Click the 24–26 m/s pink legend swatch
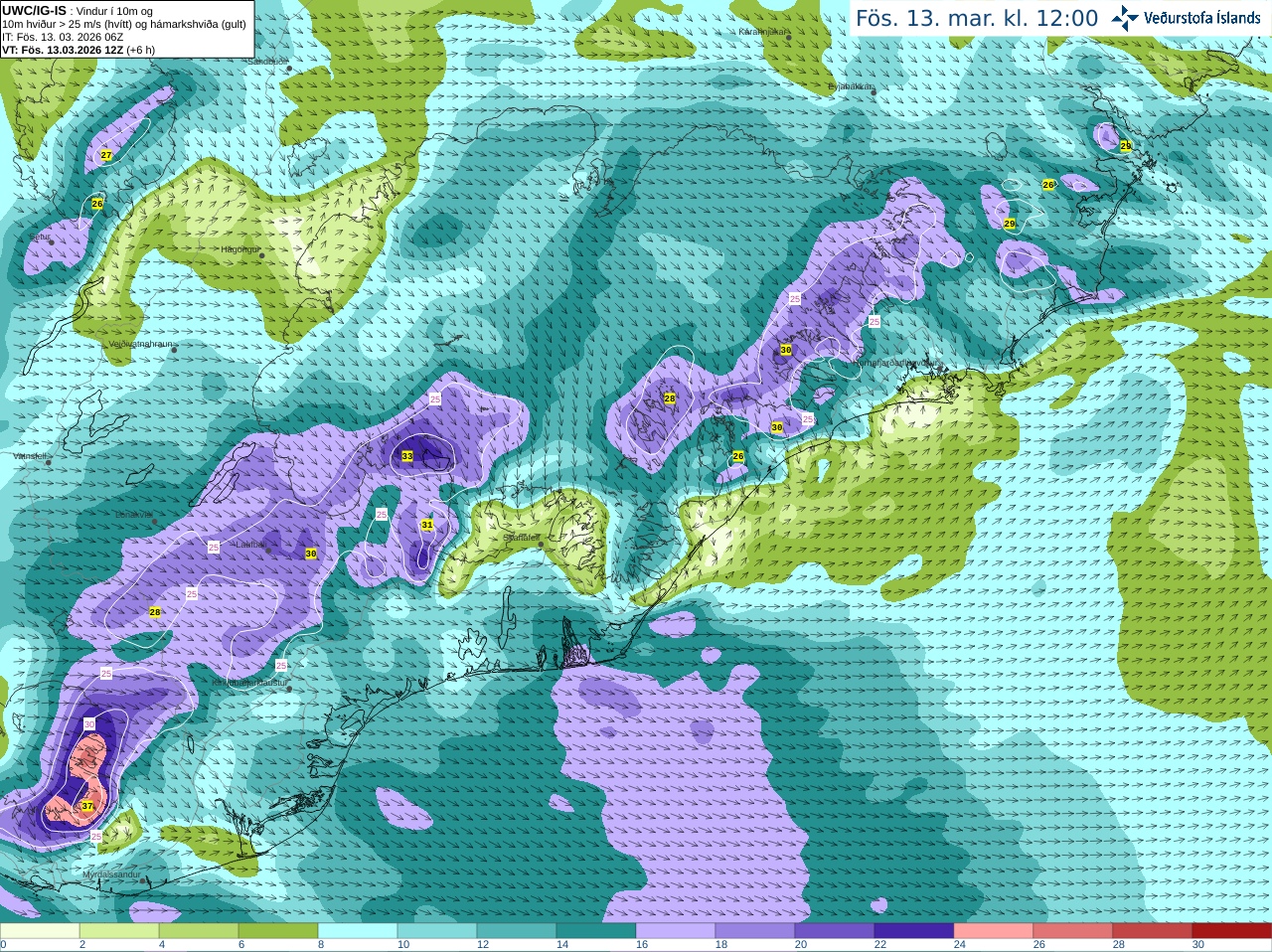Screen dimensions: 1272x952 (994, 931)
